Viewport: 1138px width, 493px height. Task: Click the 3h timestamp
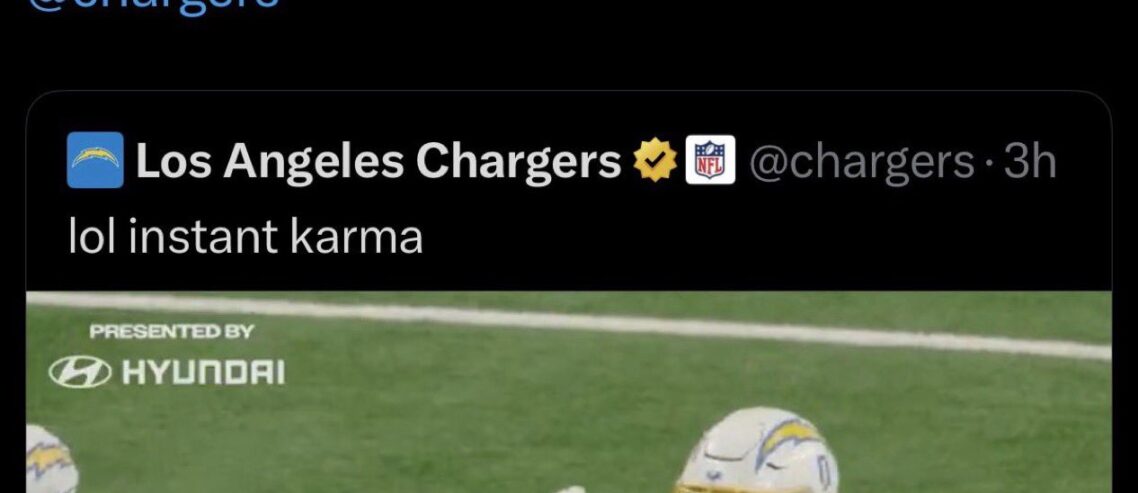coord(1029,161)
